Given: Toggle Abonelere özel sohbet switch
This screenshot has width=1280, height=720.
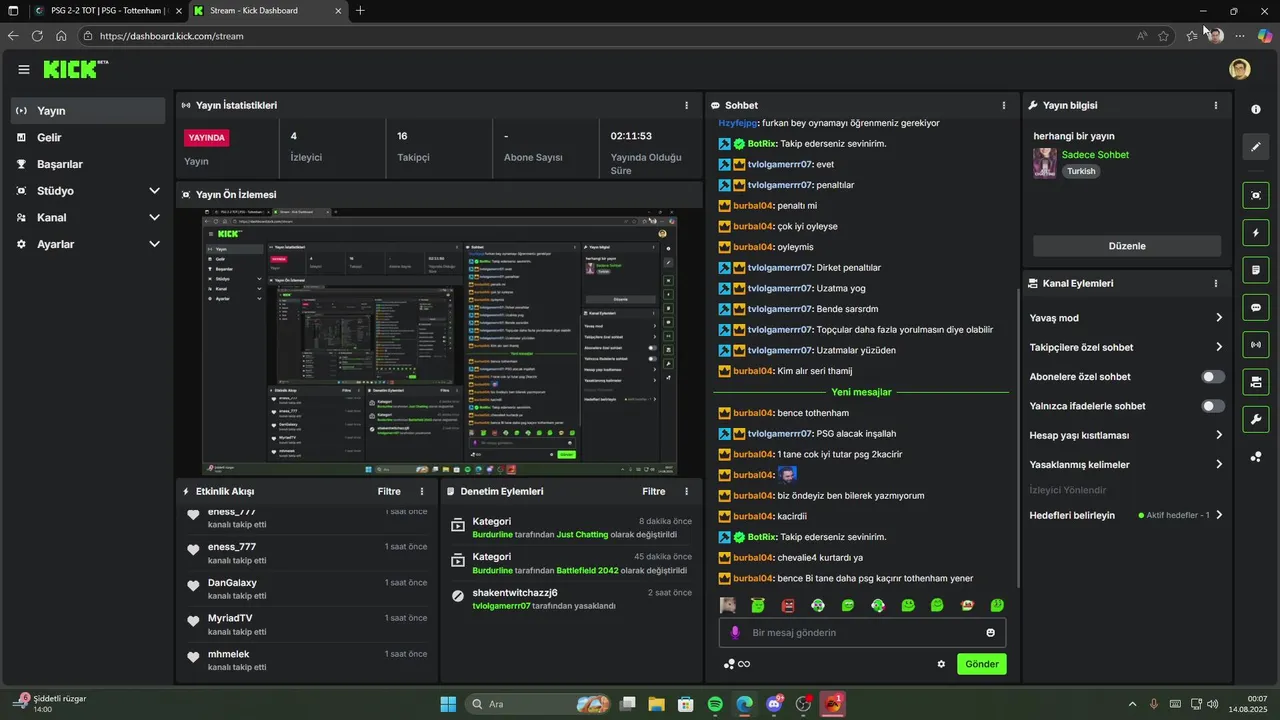Looking at the screenshot, I should 1213,377.
